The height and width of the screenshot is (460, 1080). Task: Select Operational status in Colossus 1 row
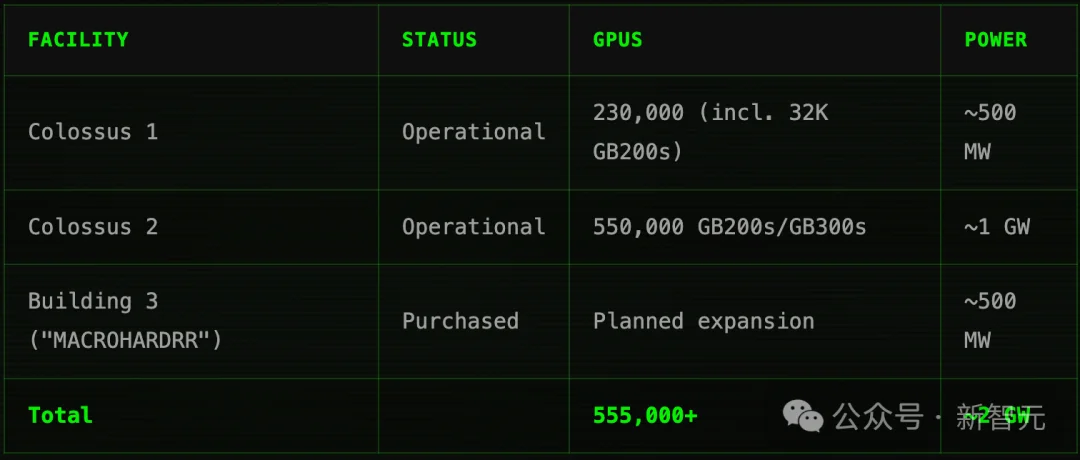473,132
